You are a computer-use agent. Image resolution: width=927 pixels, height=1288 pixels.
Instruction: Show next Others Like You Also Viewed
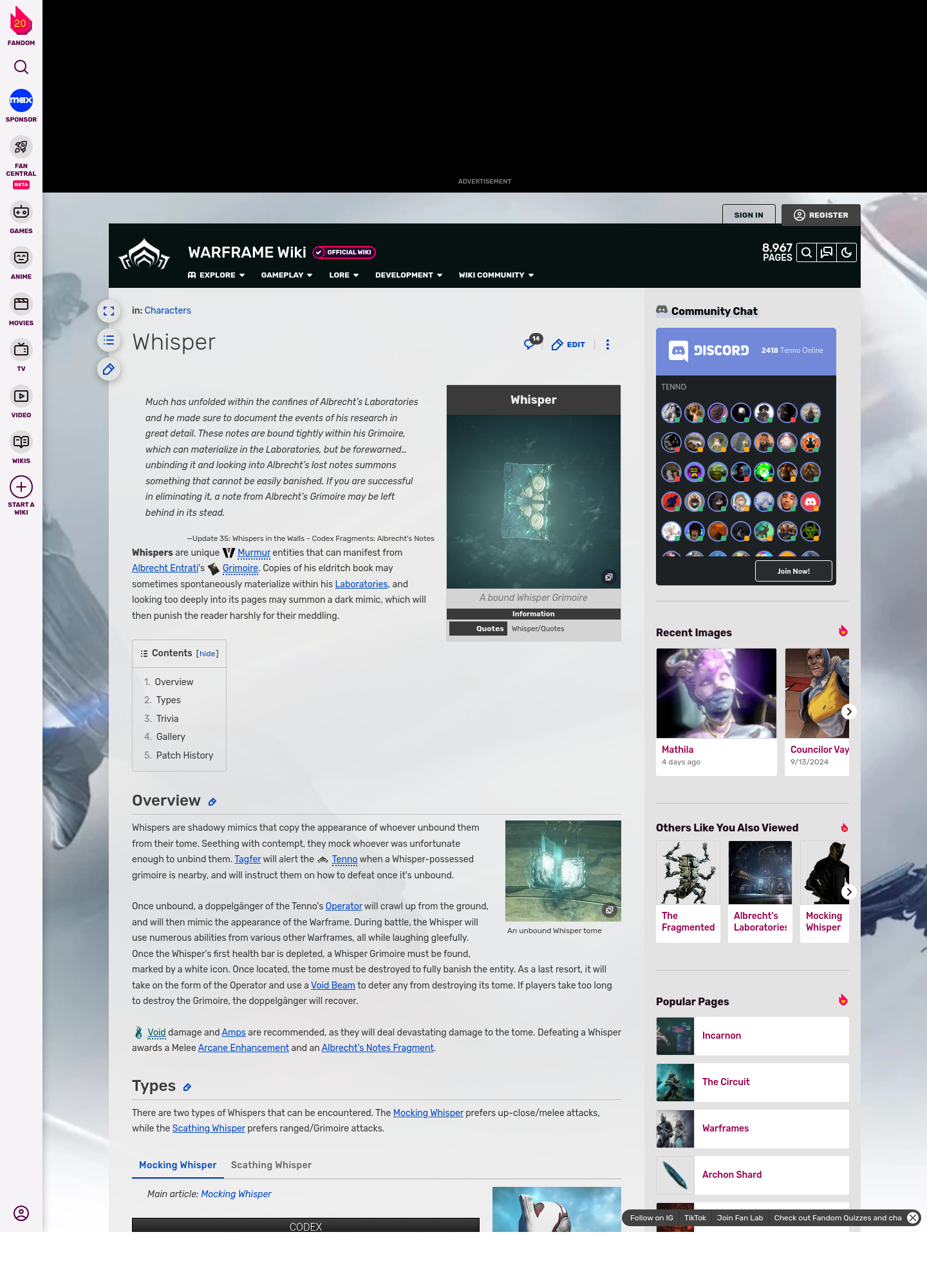click(848, 892)
